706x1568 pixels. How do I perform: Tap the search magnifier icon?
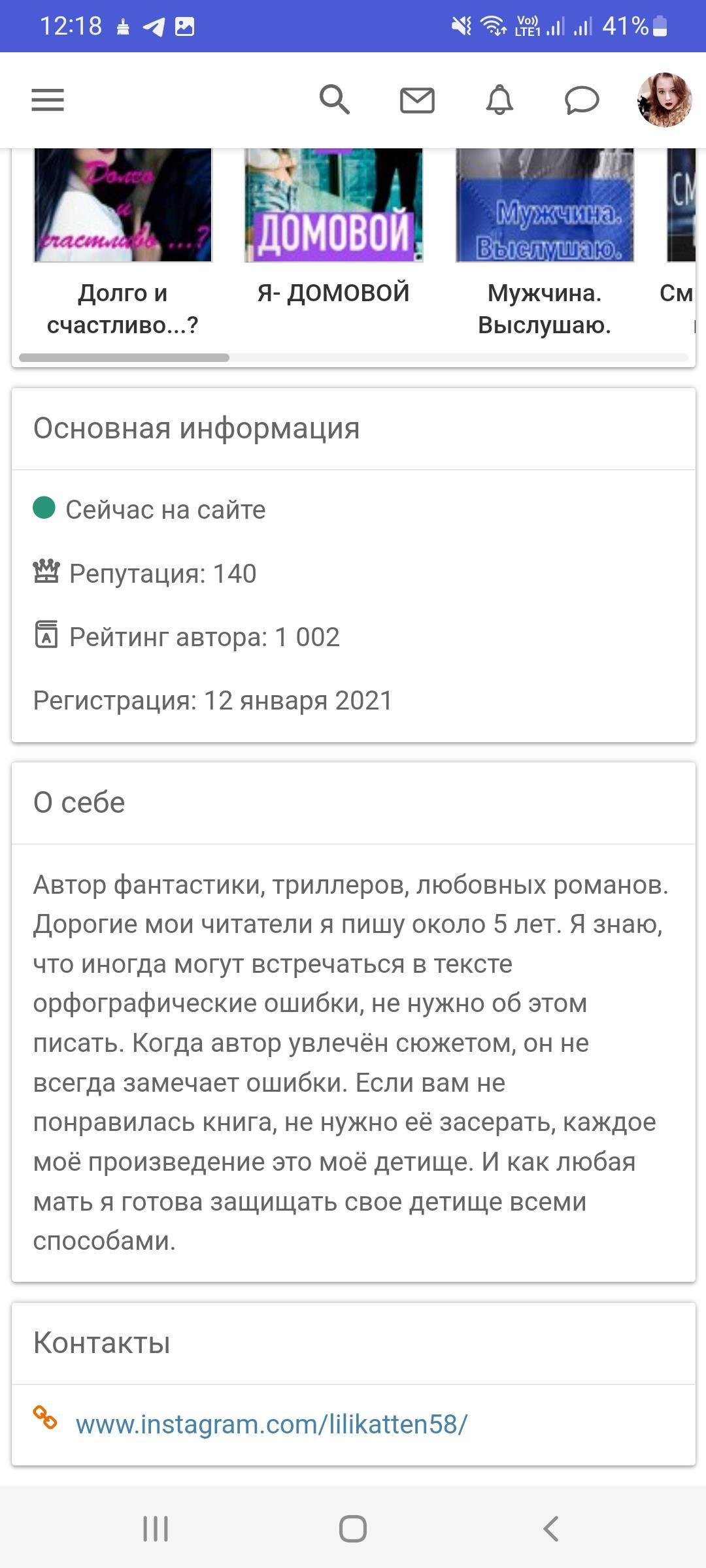334,100
